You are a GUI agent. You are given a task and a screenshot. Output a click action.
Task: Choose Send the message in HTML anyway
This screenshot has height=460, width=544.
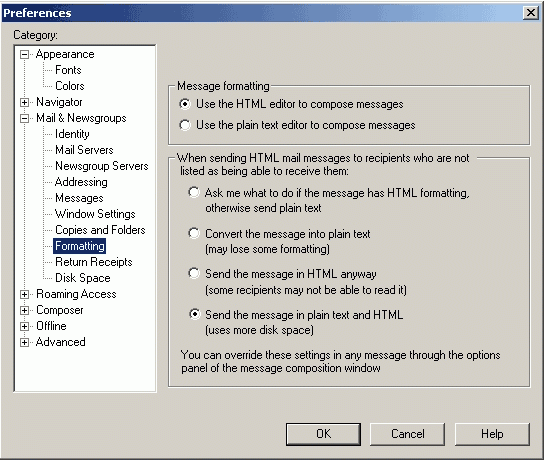click(194, 273)
